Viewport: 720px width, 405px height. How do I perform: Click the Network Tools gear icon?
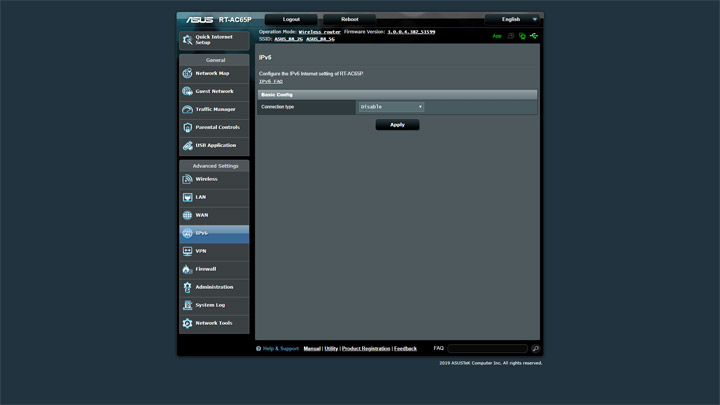(x=187, y=323)
